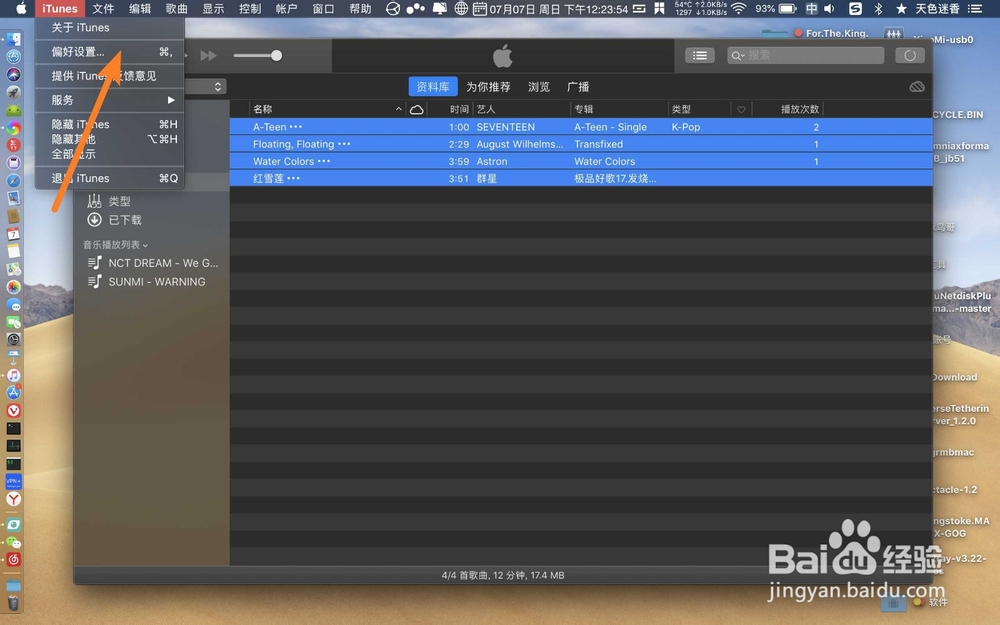Click the album cell Transfixed
1000x625 pixels.
(598, 144)
